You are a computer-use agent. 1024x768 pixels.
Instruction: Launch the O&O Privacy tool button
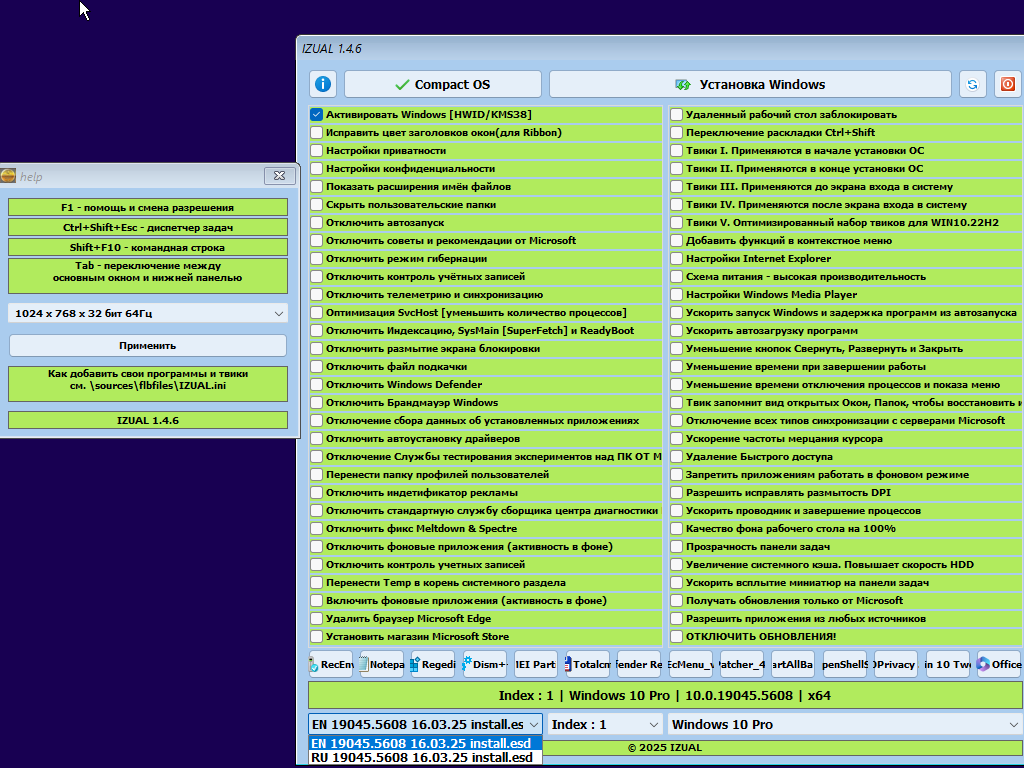[895, 664]
